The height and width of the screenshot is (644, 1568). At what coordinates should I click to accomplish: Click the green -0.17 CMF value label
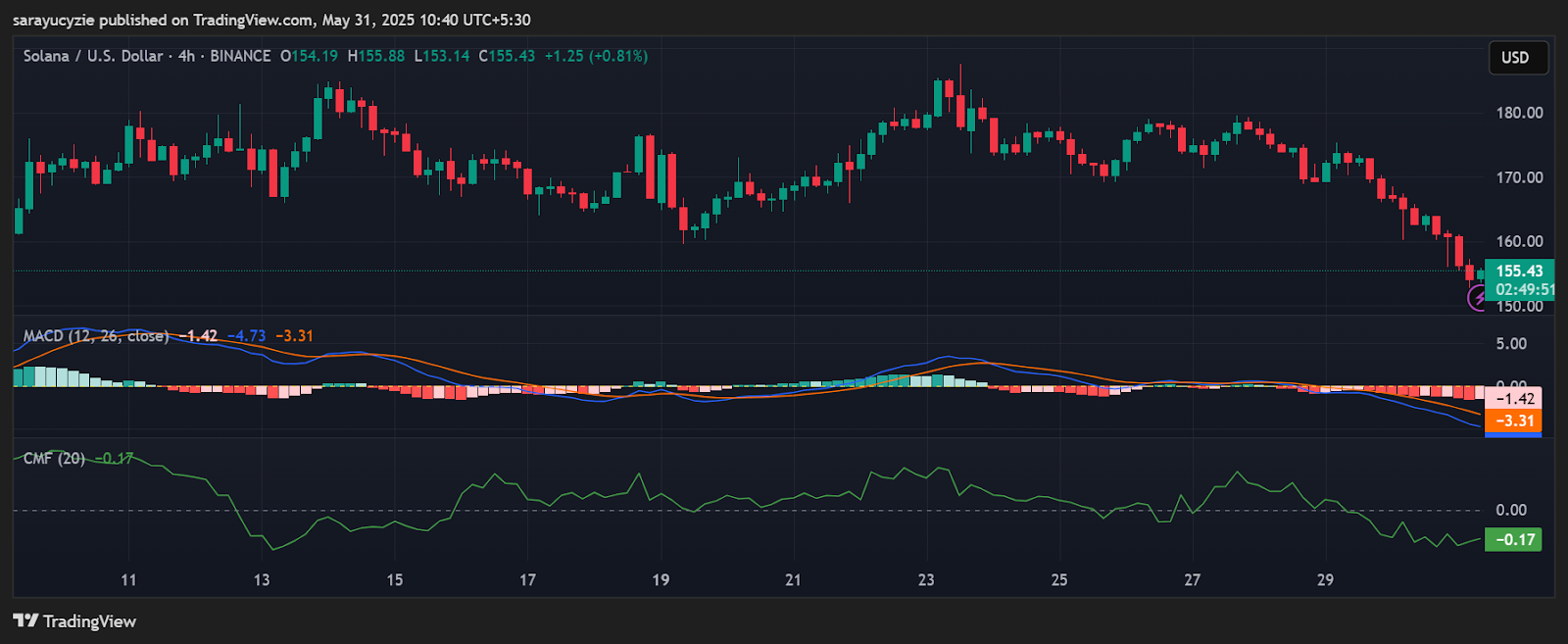coord(1514,539)
